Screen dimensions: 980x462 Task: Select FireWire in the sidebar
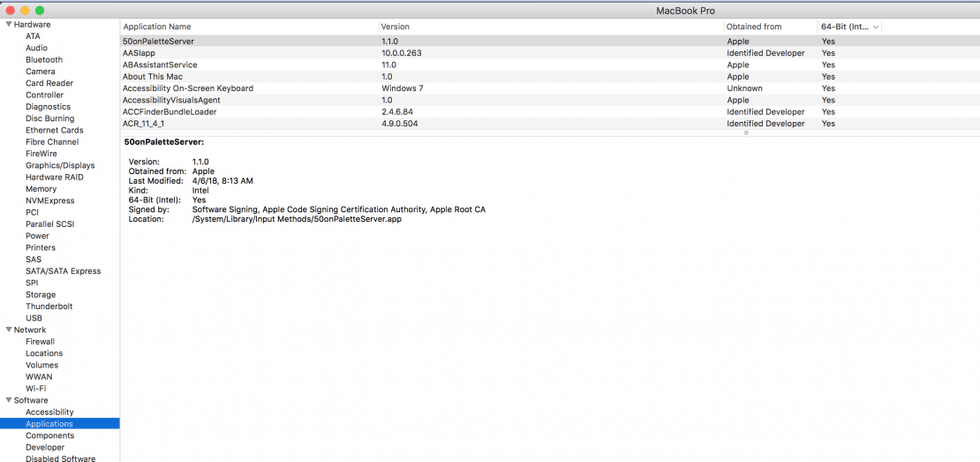coord(41,154)
